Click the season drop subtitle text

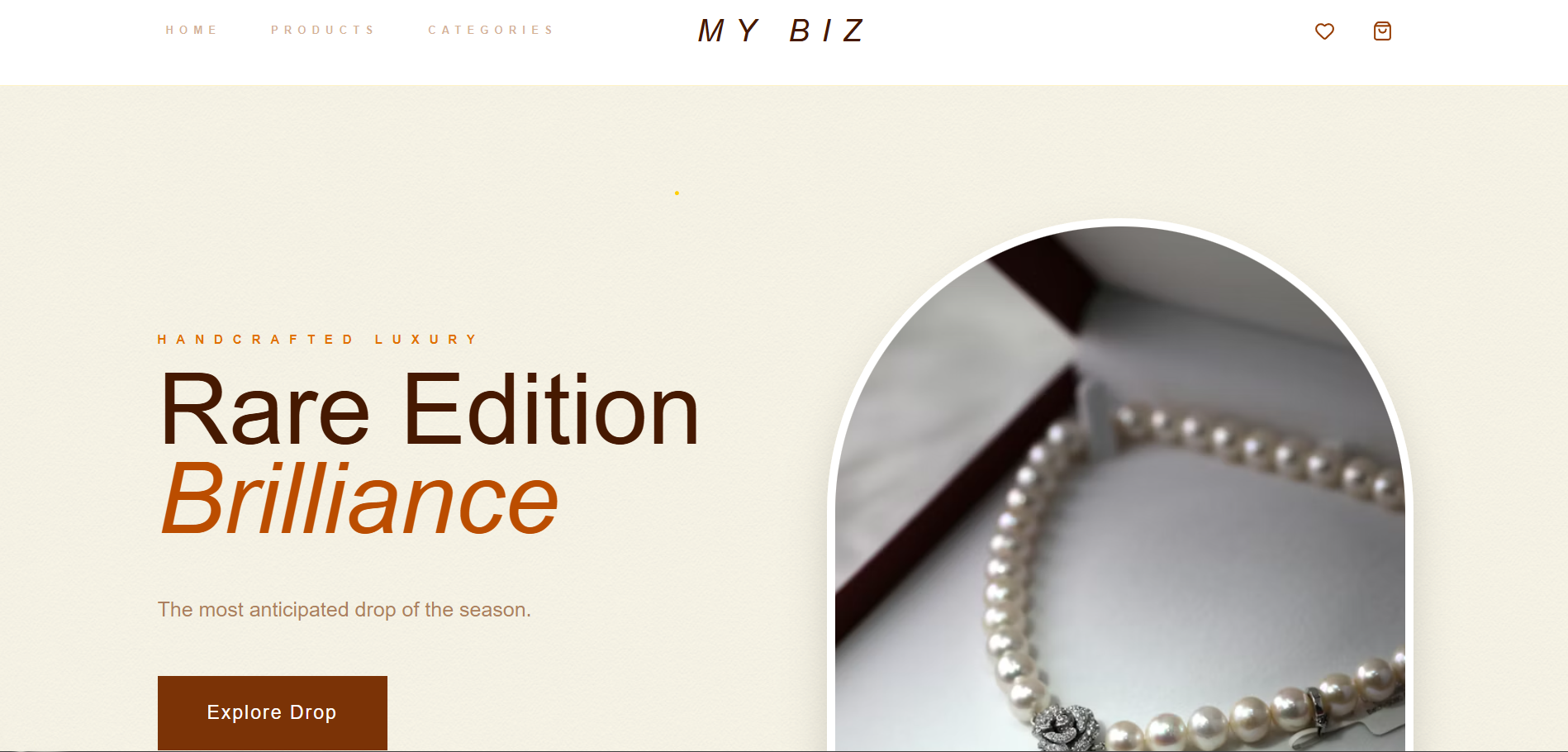344,610
